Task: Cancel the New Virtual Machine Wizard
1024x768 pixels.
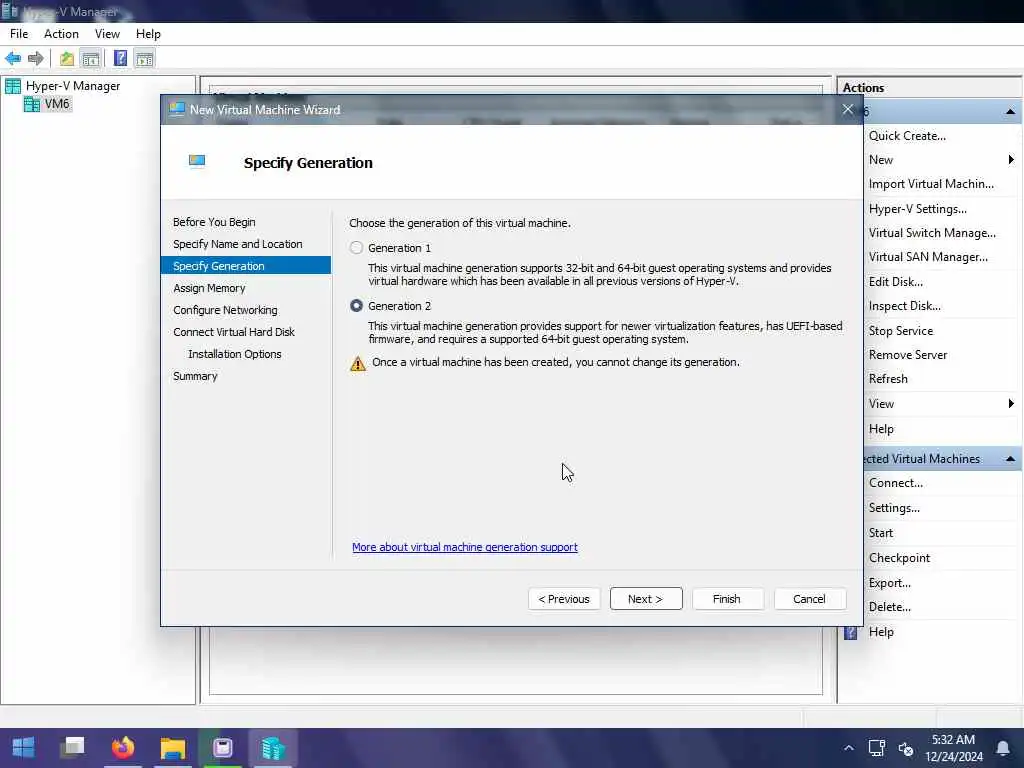Action: [809, 599]
